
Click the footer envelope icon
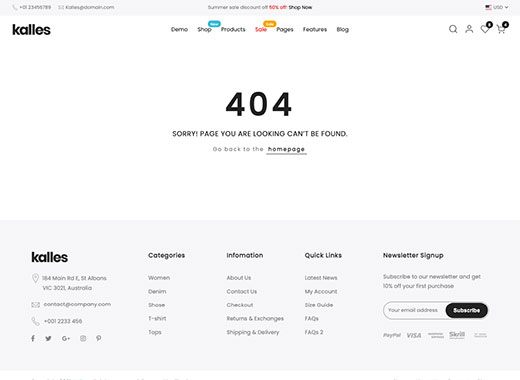[35, 305]
